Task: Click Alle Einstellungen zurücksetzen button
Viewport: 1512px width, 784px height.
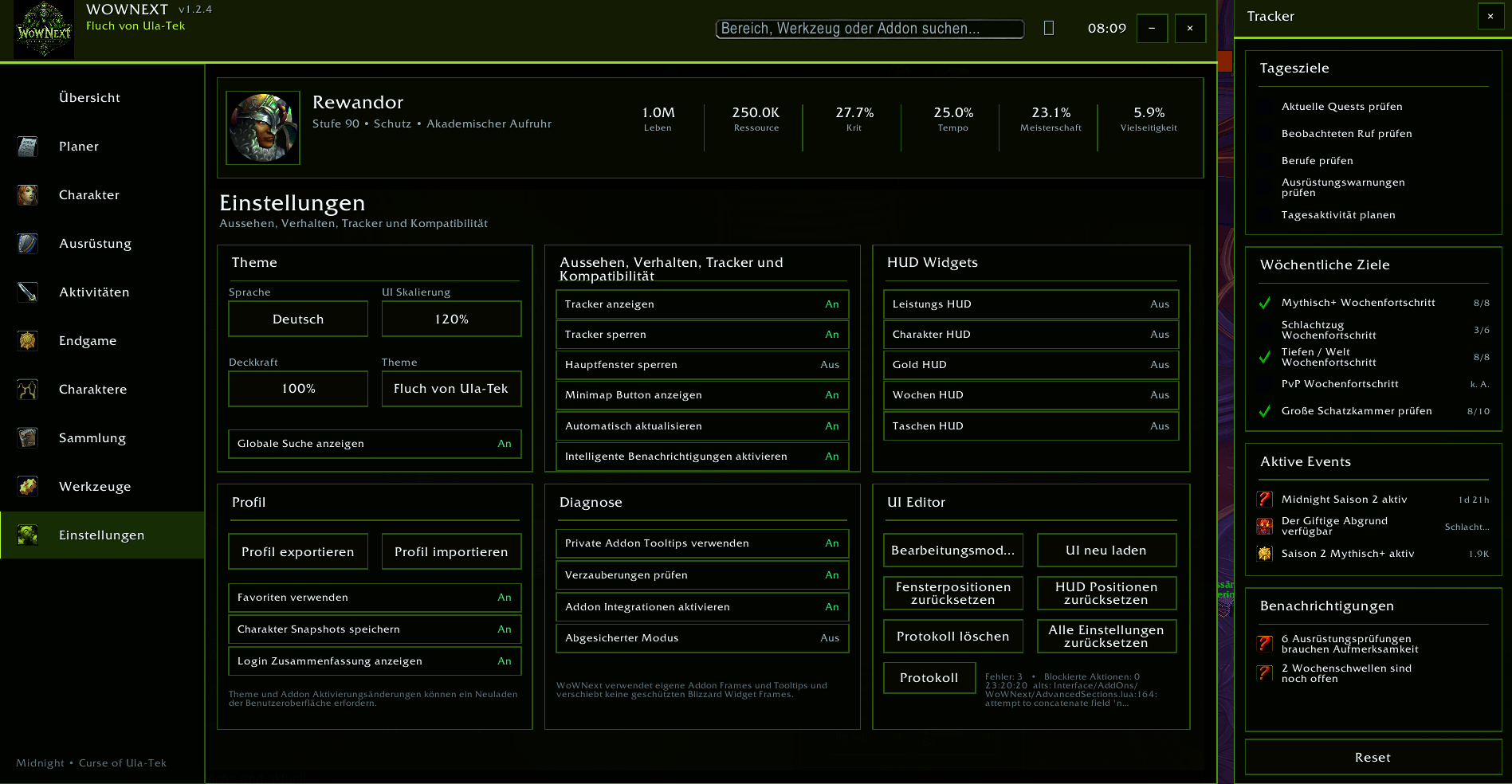Action: (1106, 637)
